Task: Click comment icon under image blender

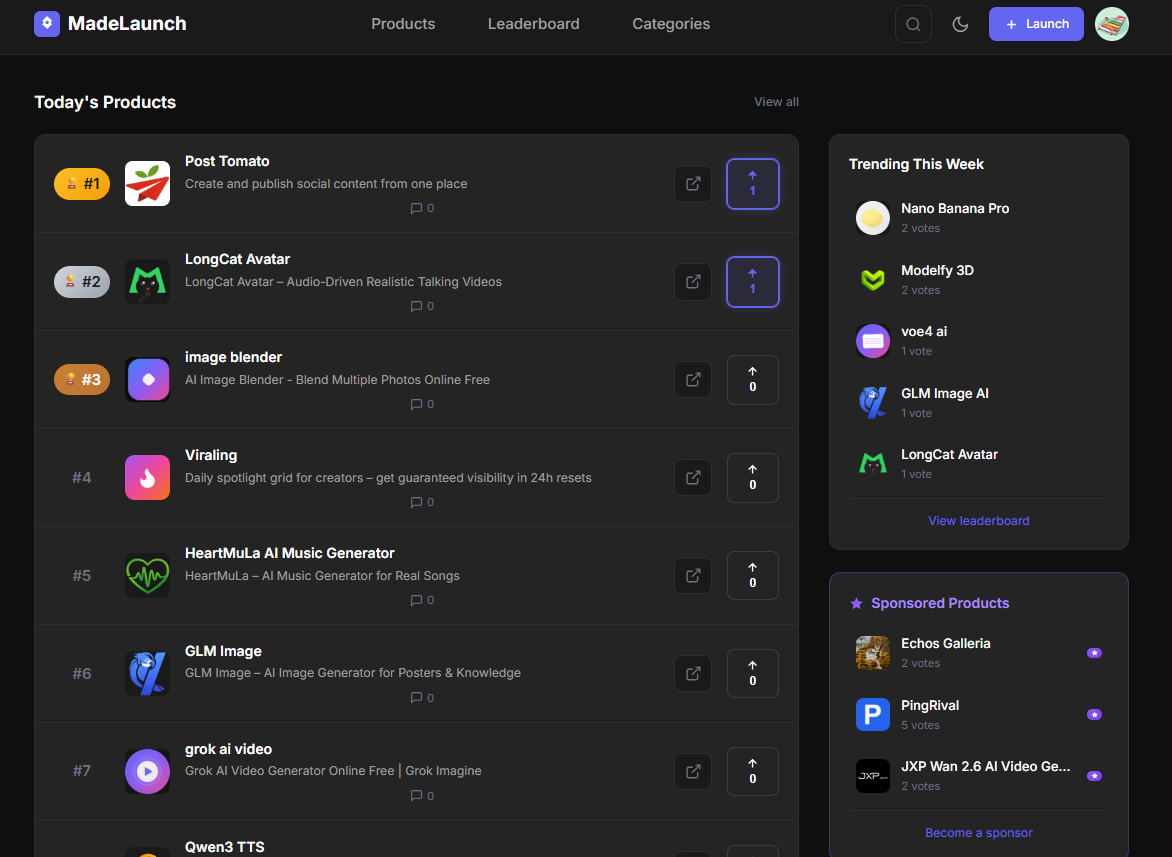Action: [x=417, y=405]
